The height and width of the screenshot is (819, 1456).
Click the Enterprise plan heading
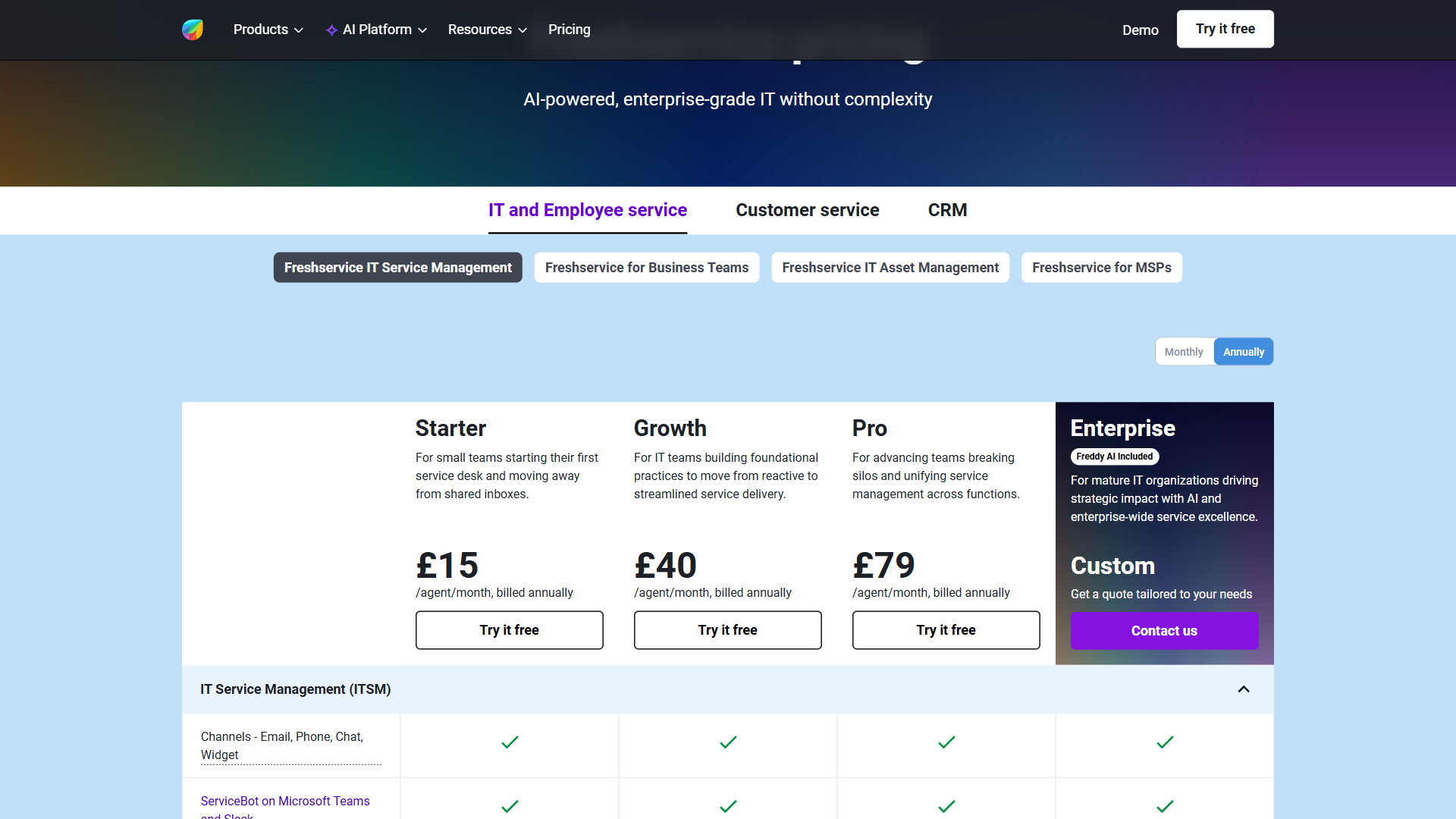click(1123, 428)
